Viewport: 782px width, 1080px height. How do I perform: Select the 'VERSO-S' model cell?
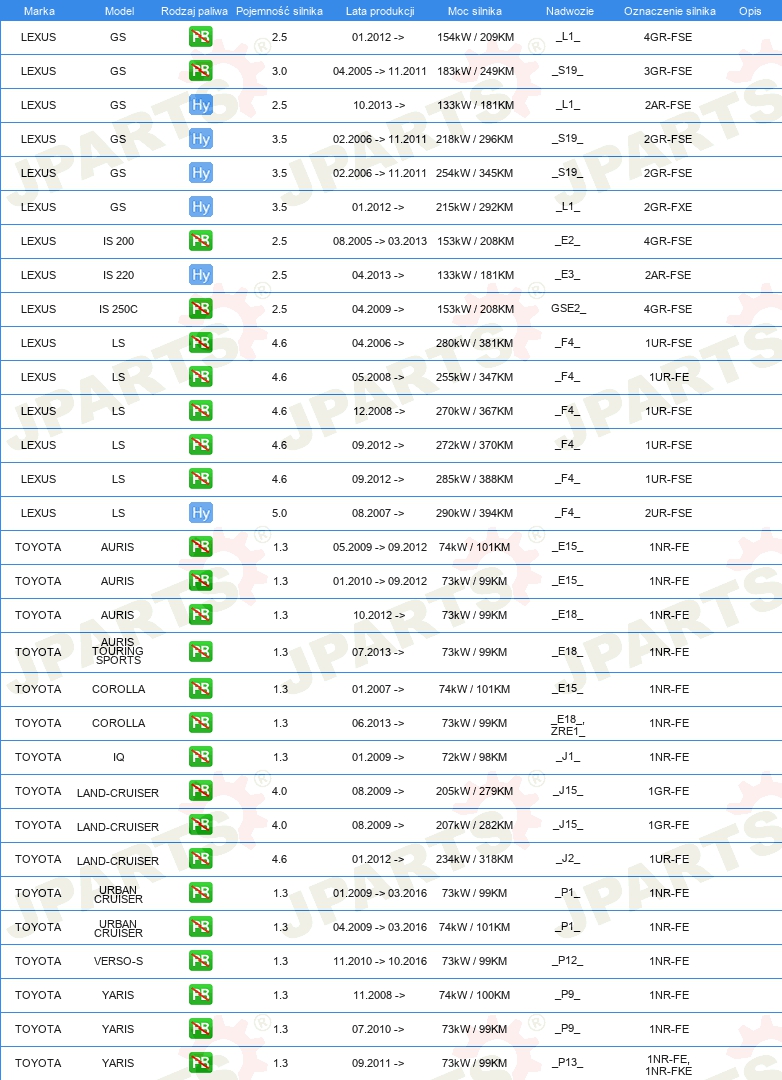[119, 961]
